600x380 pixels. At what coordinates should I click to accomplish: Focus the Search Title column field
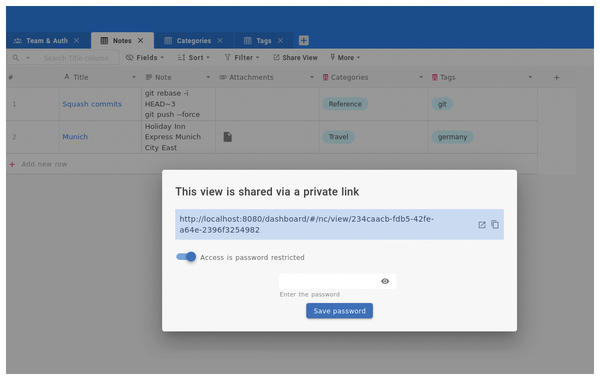point(77,58)
